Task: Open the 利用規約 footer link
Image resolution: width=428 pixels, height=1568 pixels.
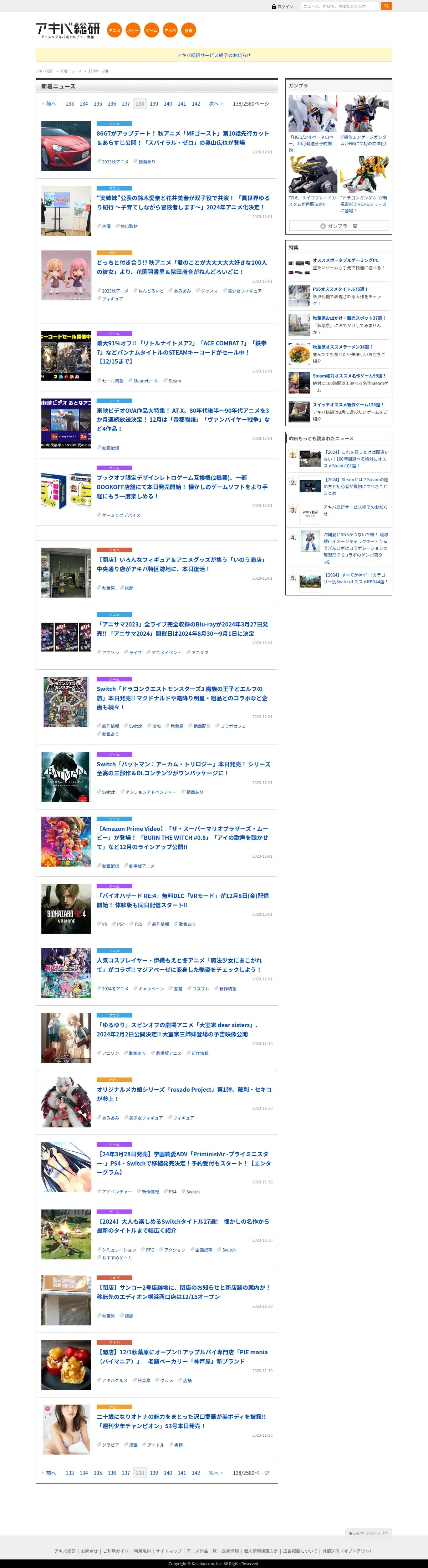Action: [x=142, y=1551]
